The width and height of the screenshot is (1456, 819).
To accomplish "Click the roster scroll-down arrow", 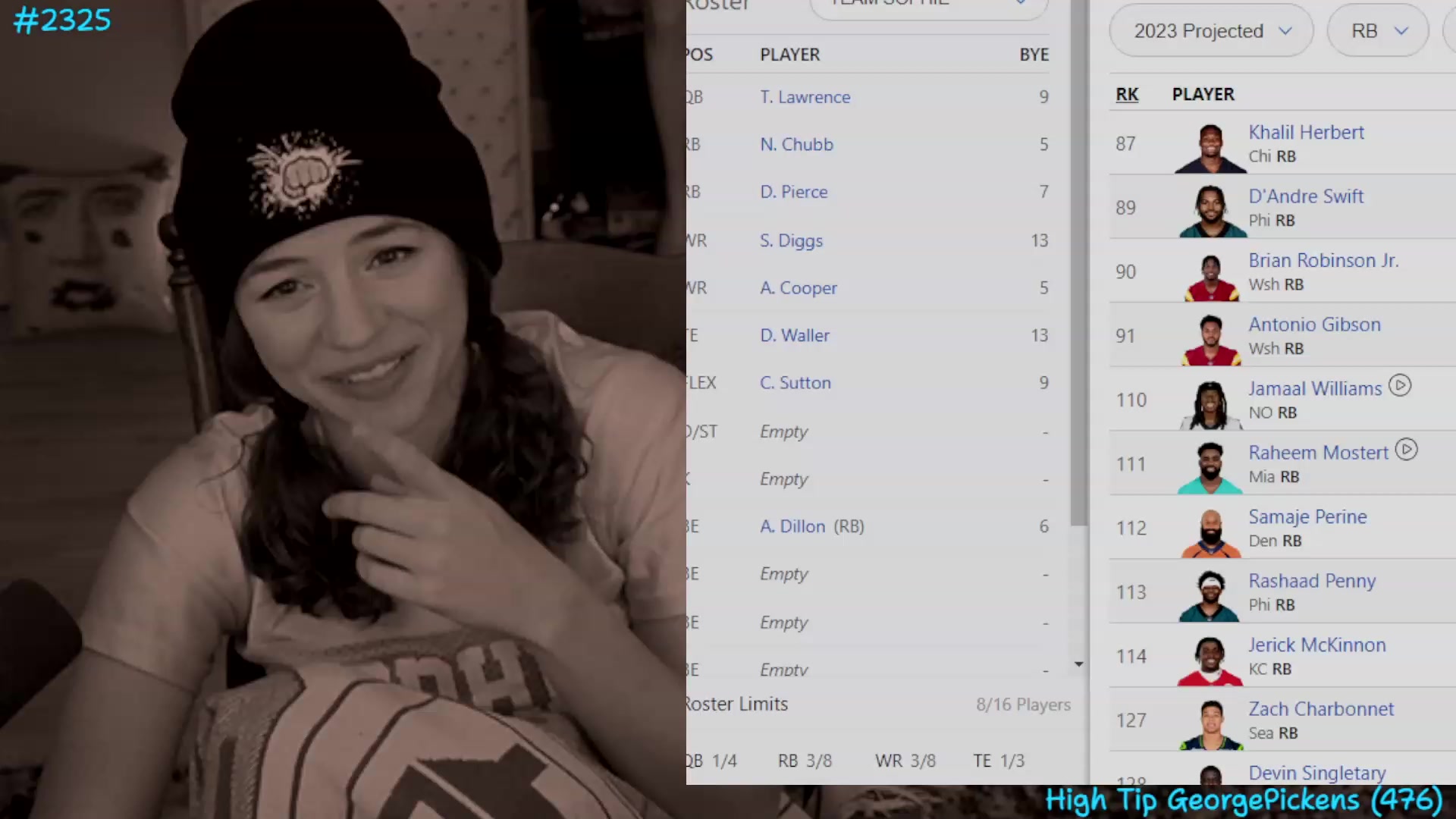I will 1078,664.
